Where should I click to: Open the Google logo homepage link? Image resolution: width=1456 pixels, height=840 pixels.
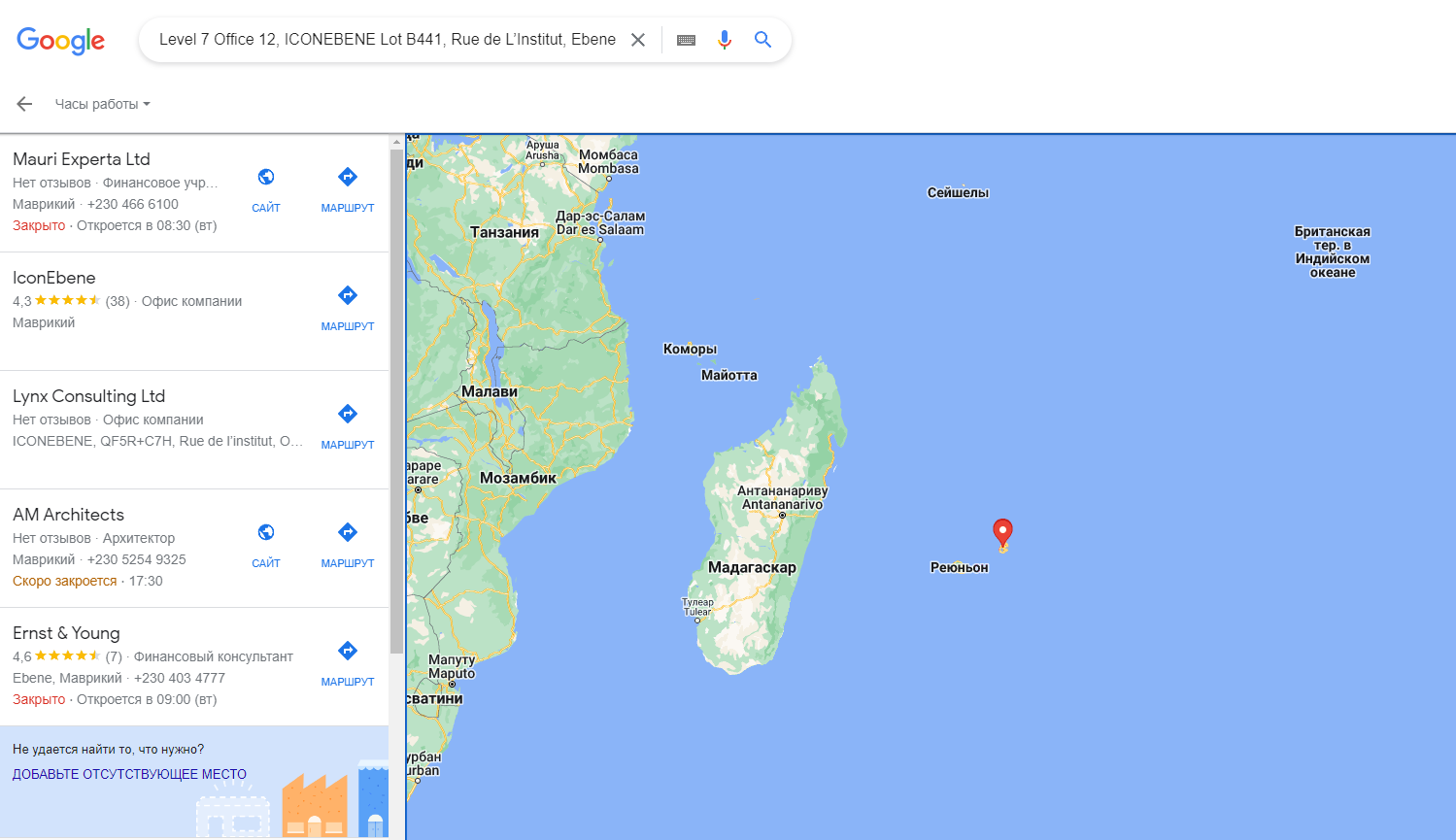click(x=60, y=40)
